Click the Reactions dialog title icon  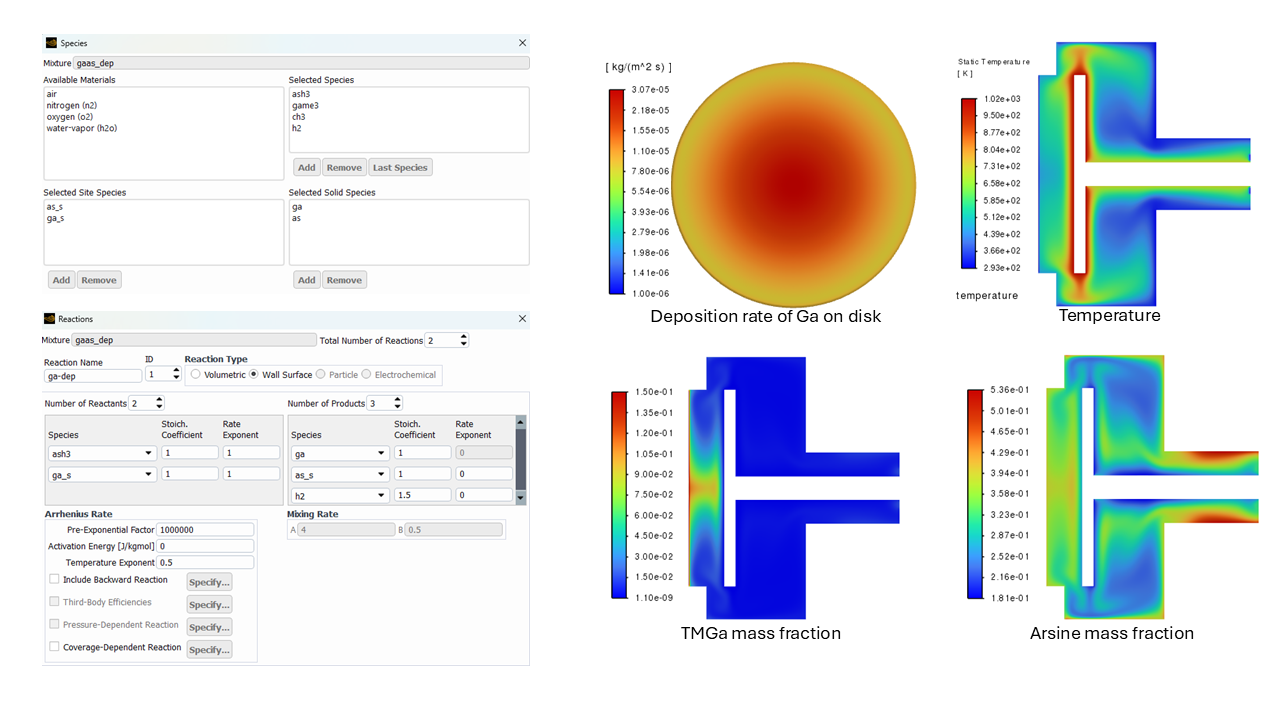point(51,319)
